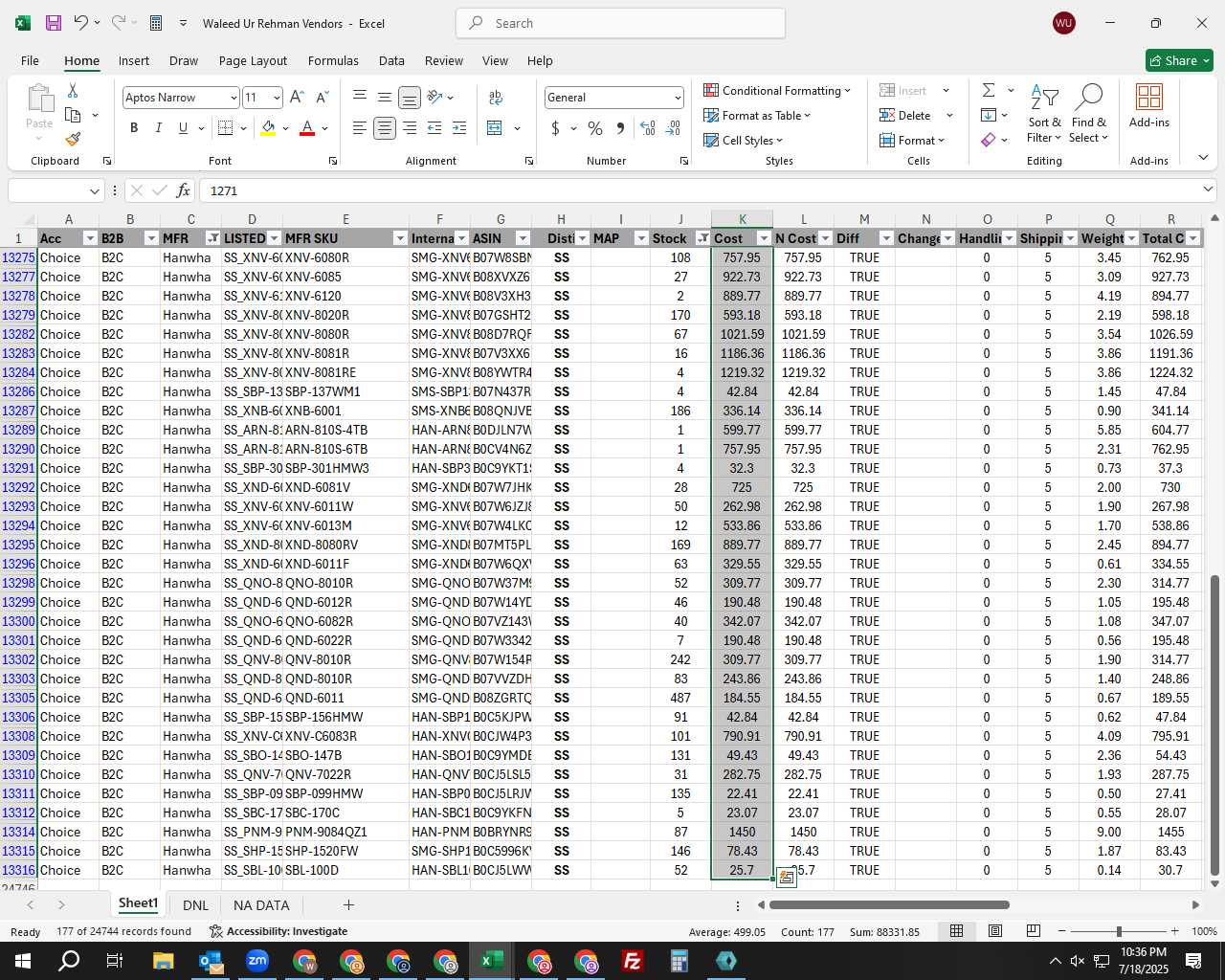Click the red Font Color swatch

pyautogui.click(x=307, y=128)
